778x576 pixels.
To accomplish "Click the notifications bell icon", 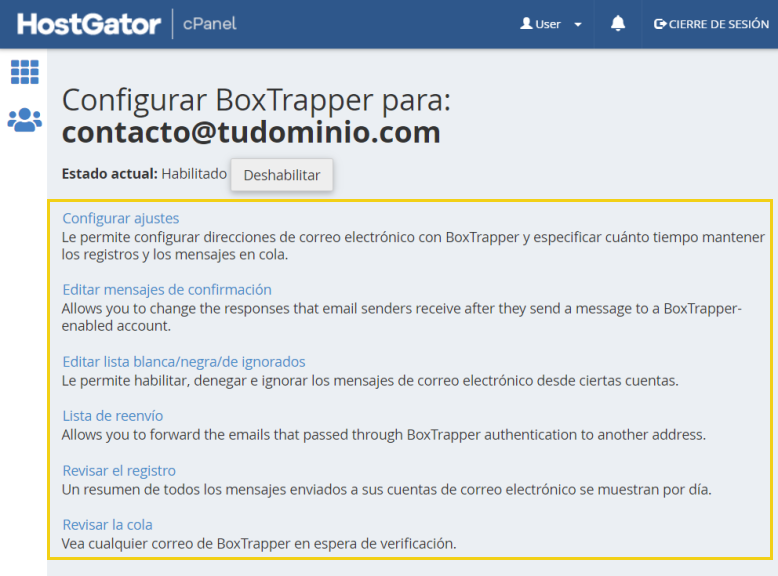I will click(618, 24).
